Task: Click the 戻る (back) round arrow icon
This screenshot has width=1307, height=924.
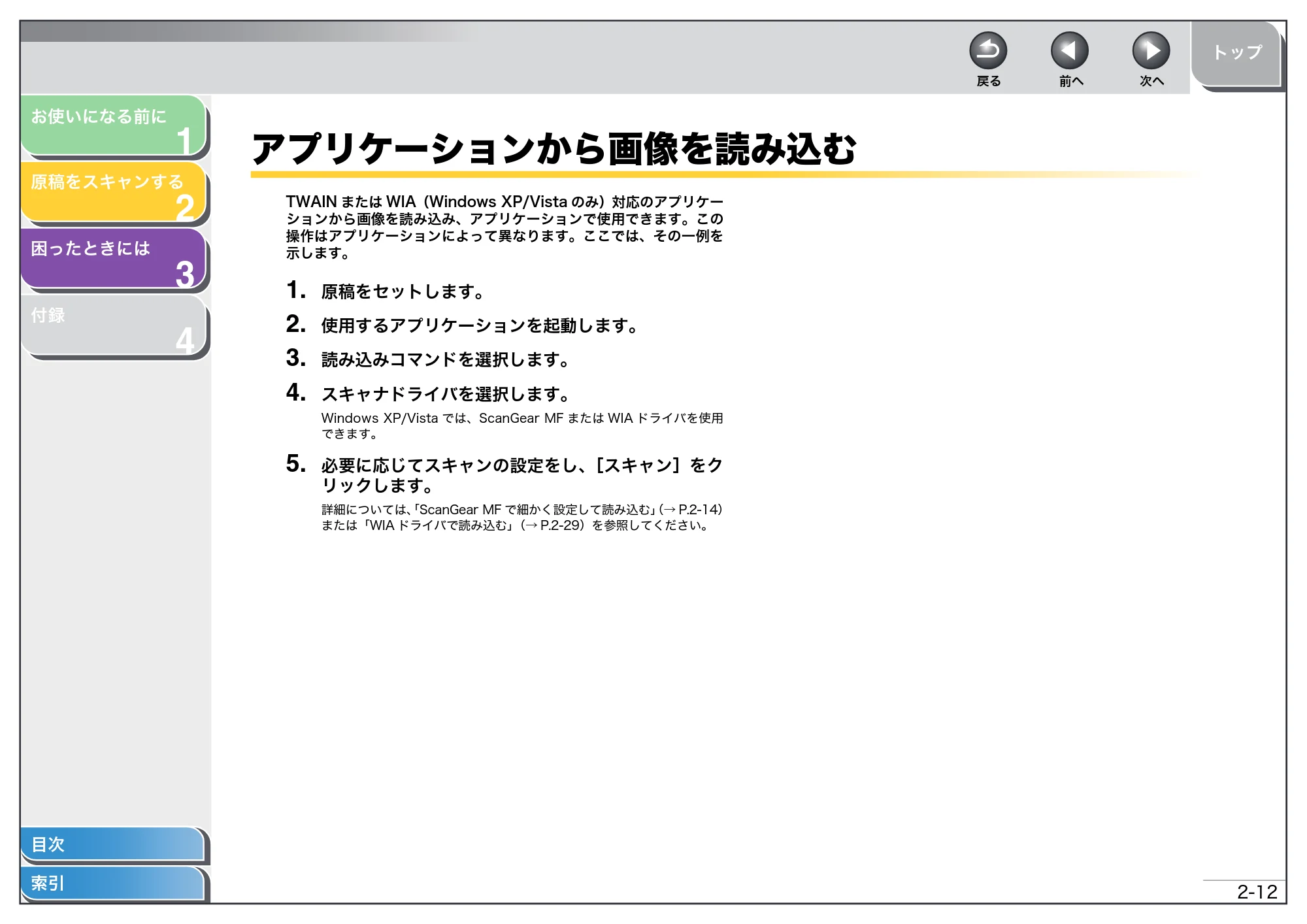Action: click(987, 50)
